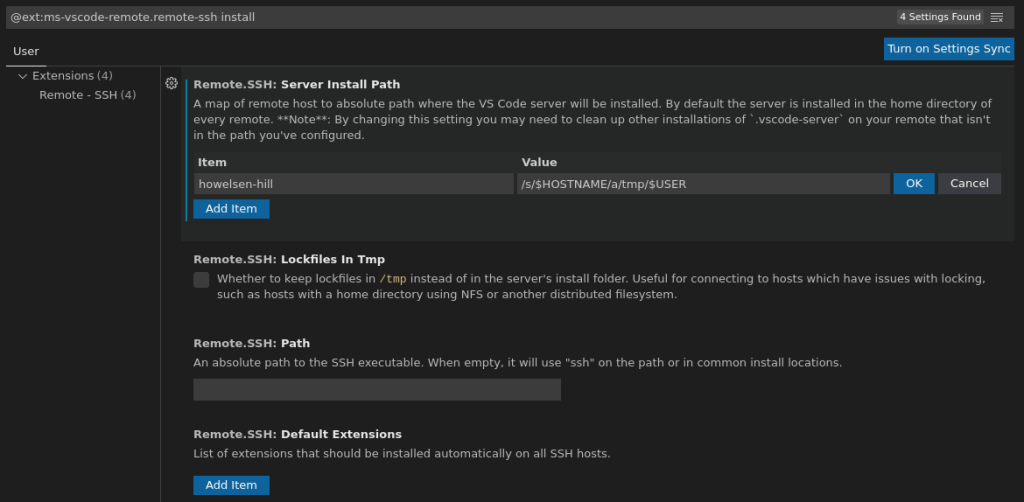Clear the settings search input
The height and width of the screenshot is (502, 1024).
click(996, 17)
